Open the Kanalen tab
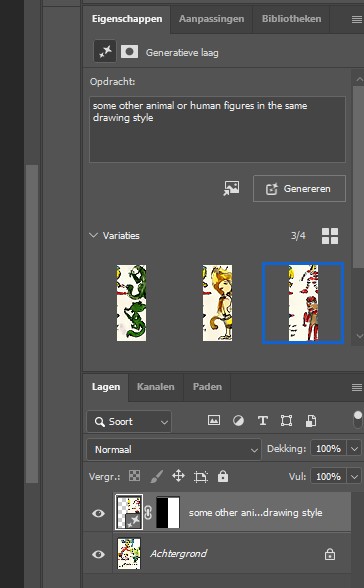This screenshot has width=364, height=588. (x=156, y=387)
